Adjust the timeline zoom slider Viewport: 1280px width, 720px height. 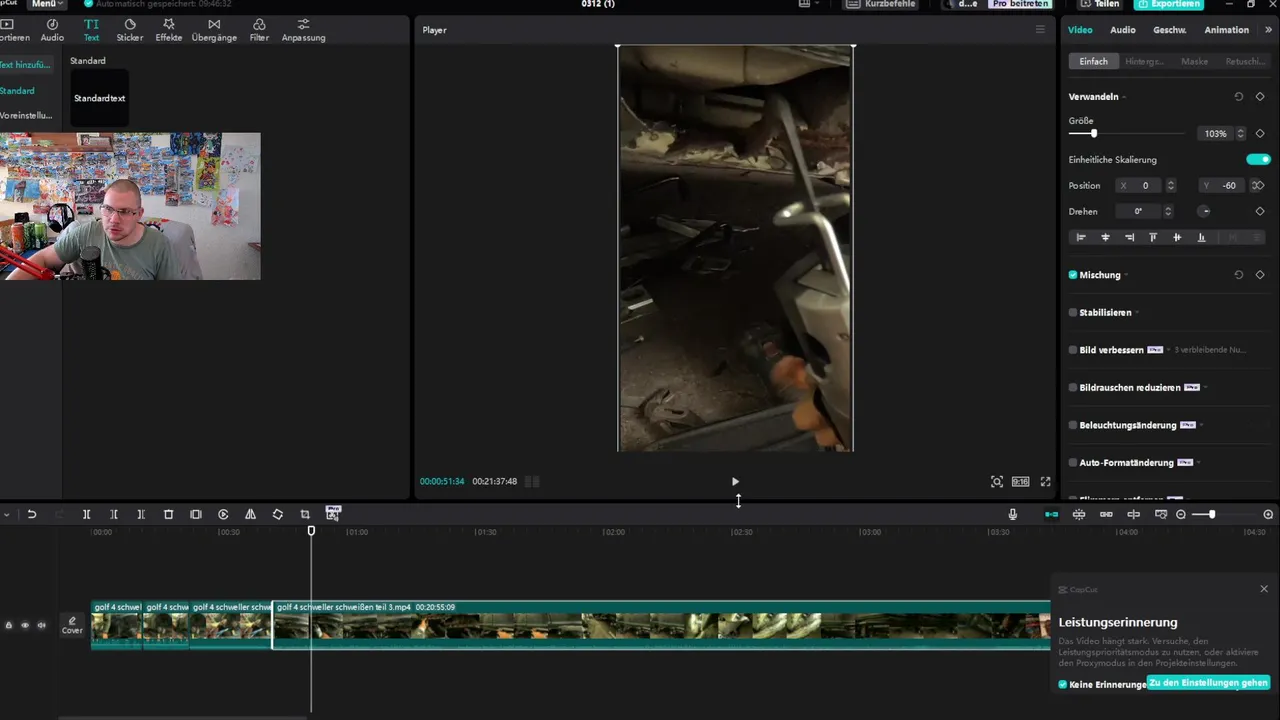tap(1211, 514)
